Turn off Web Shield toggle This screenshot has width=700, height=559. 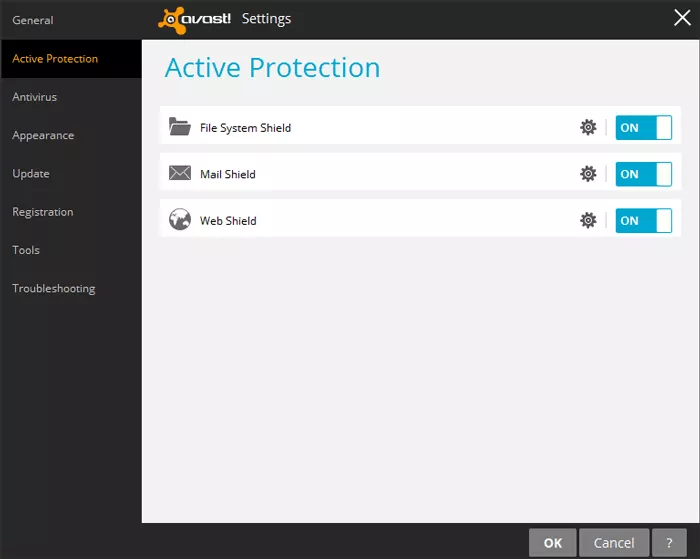(x=643, y=220)
